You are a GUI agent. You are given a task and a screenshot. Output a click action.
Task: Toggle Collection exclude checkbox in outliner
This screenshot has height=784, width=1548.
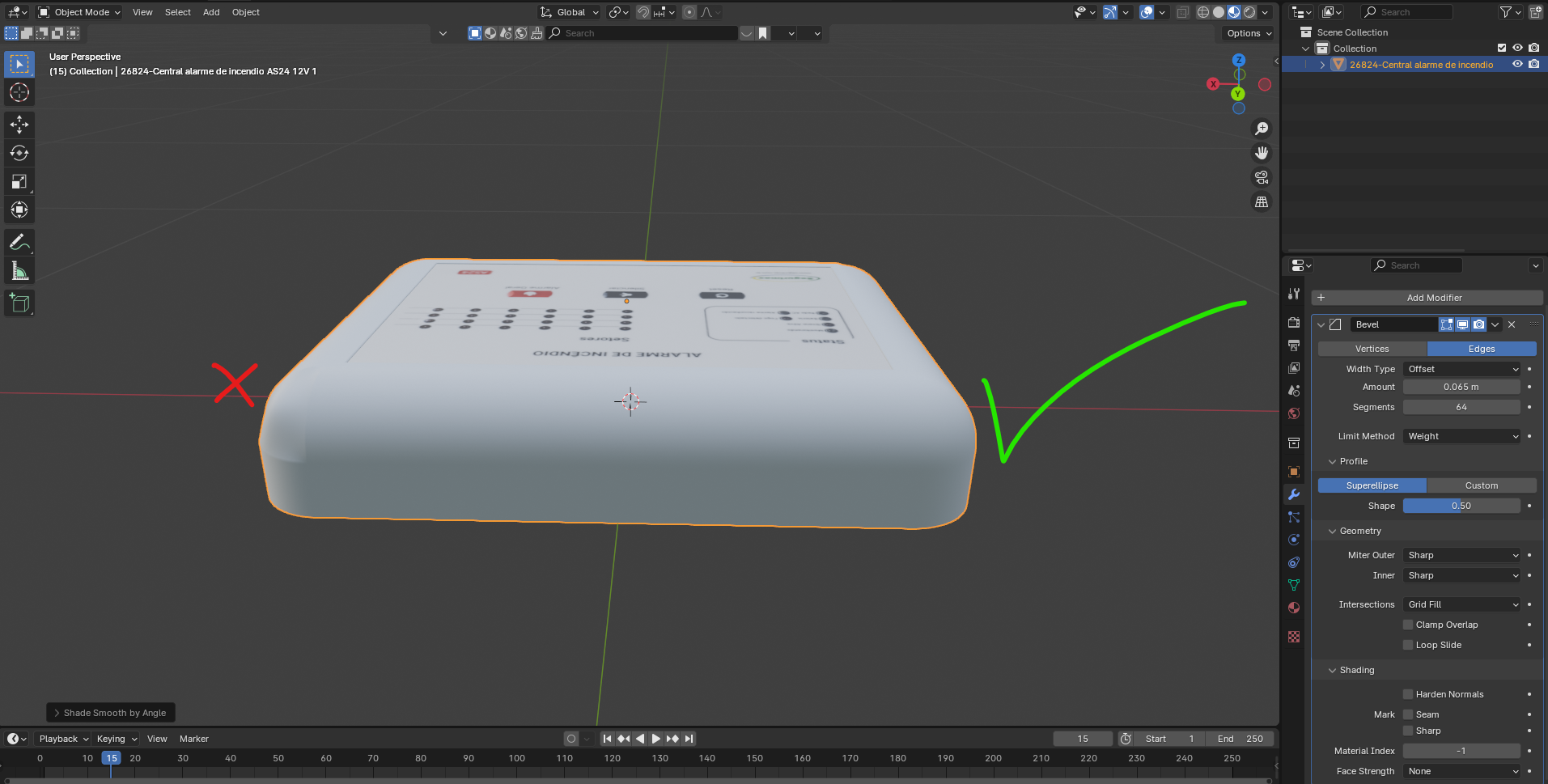1502,49
